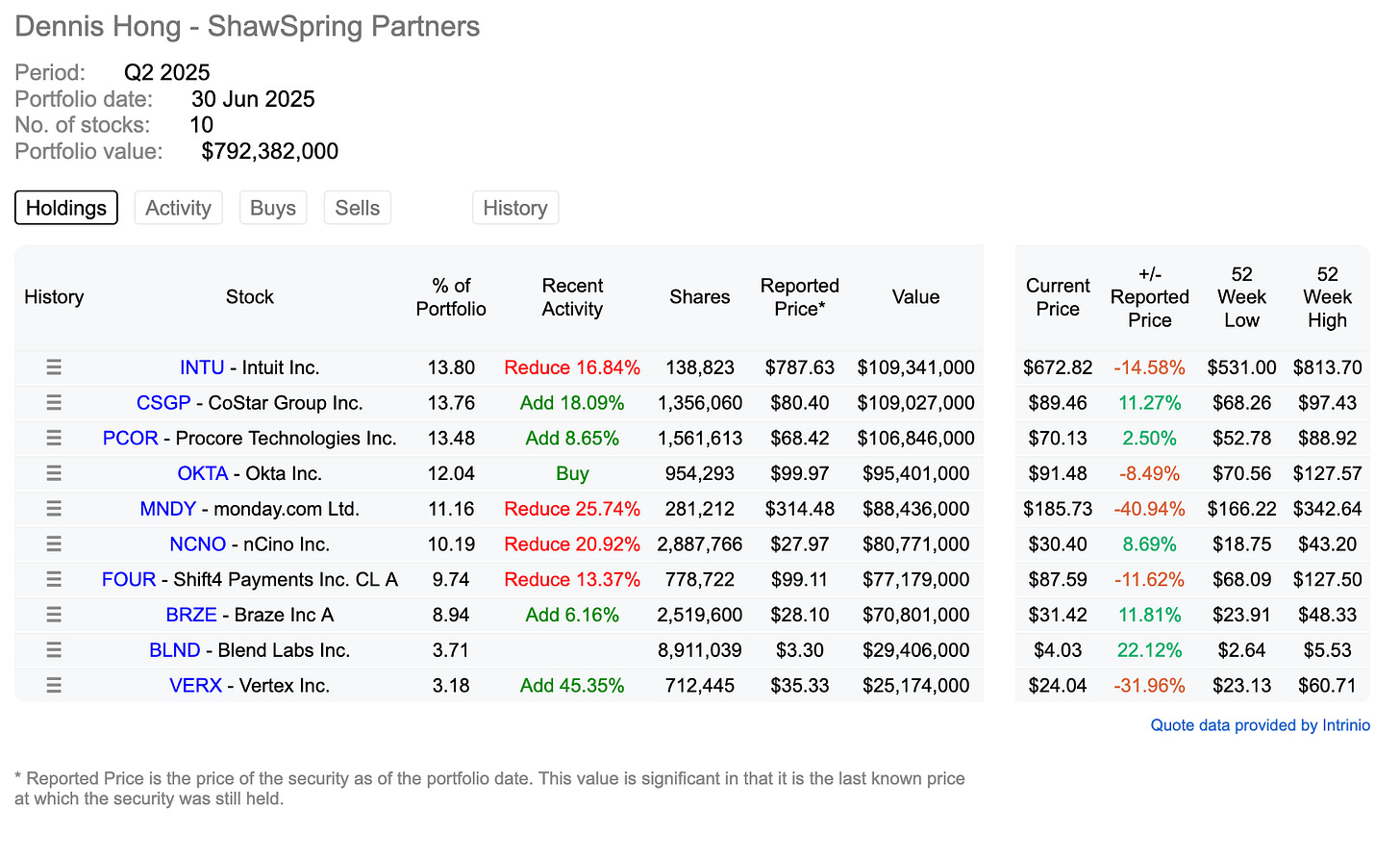Click the $18.75 52-week low cell
This screenshot has height=859, width=1400.
[1241, 544]
